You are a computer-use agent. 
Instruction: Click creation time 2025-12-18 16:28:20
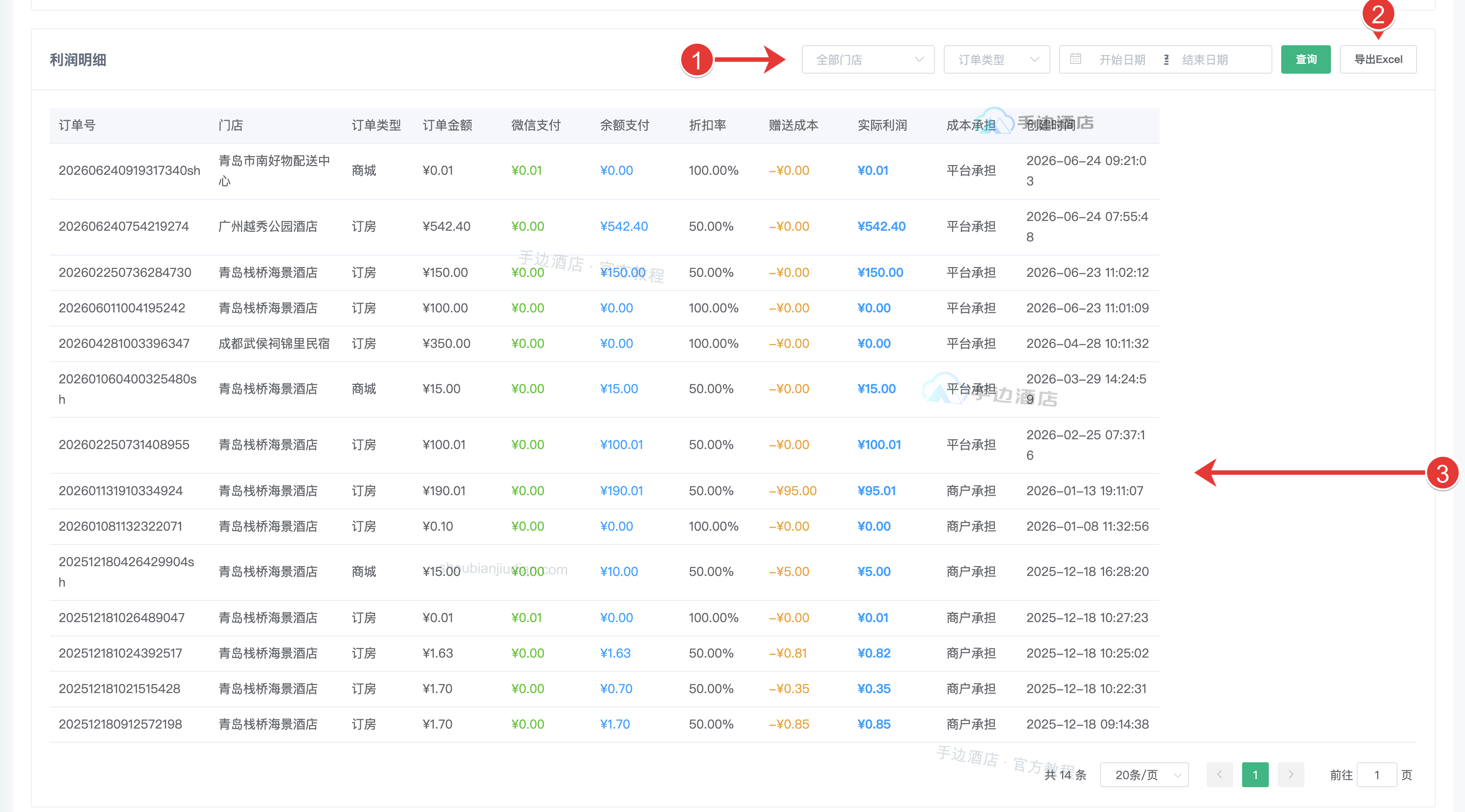click(1087, 572)
